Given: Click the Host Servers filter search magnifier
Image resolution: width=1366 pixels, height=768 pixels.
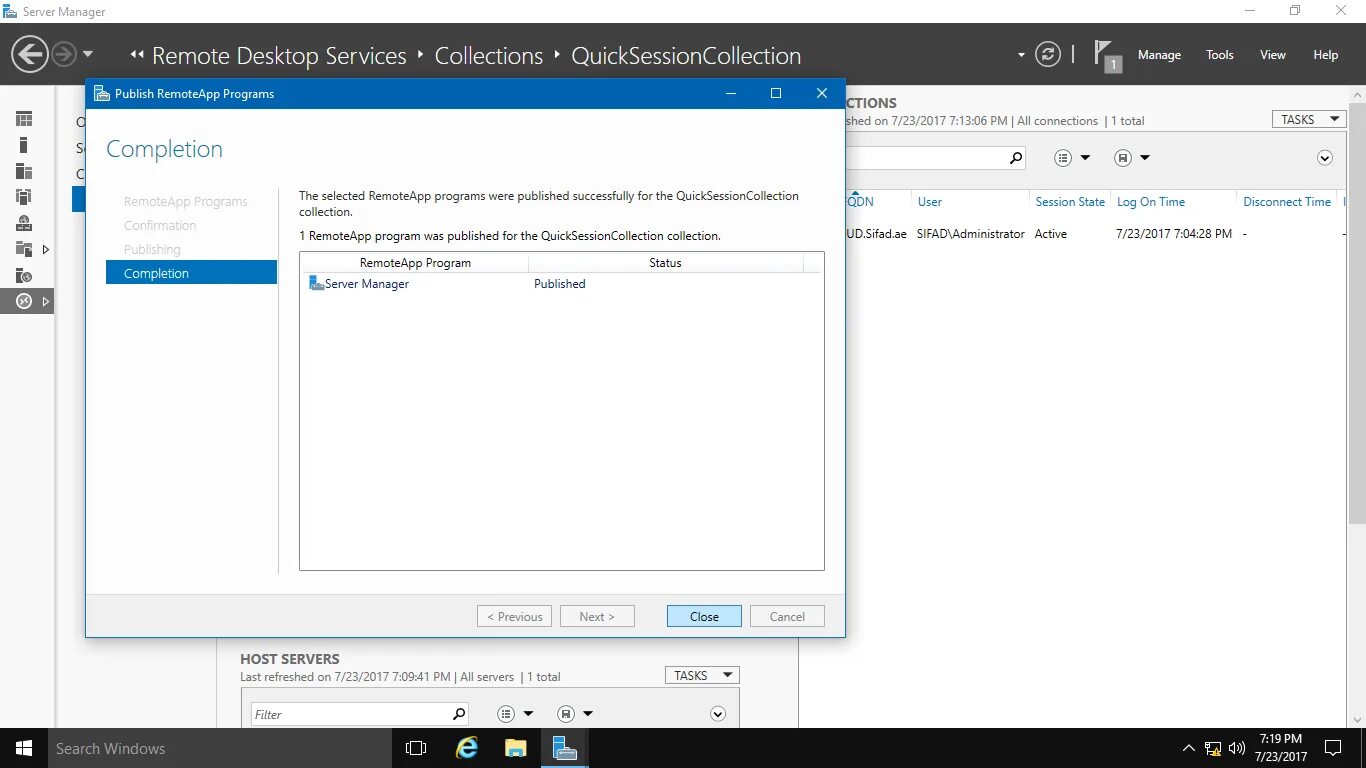Looking at the screenshot, I should (x=459, y=714).
